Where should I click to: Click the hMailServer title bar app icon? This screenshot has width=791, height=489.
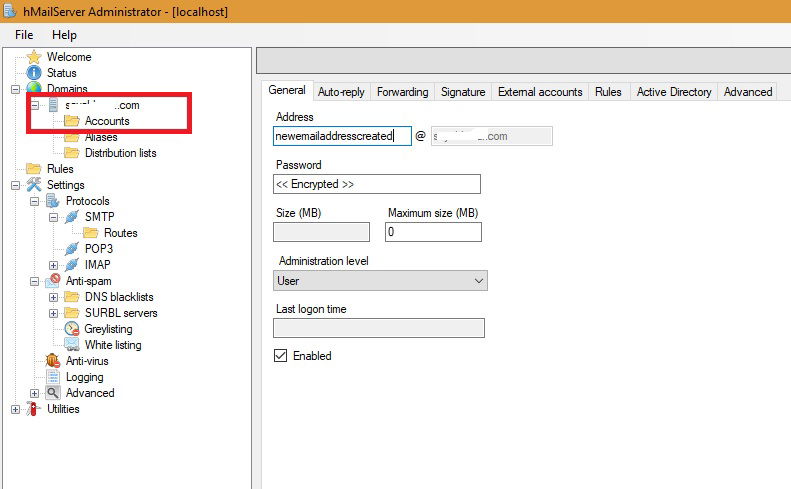(x=10, y=11)
